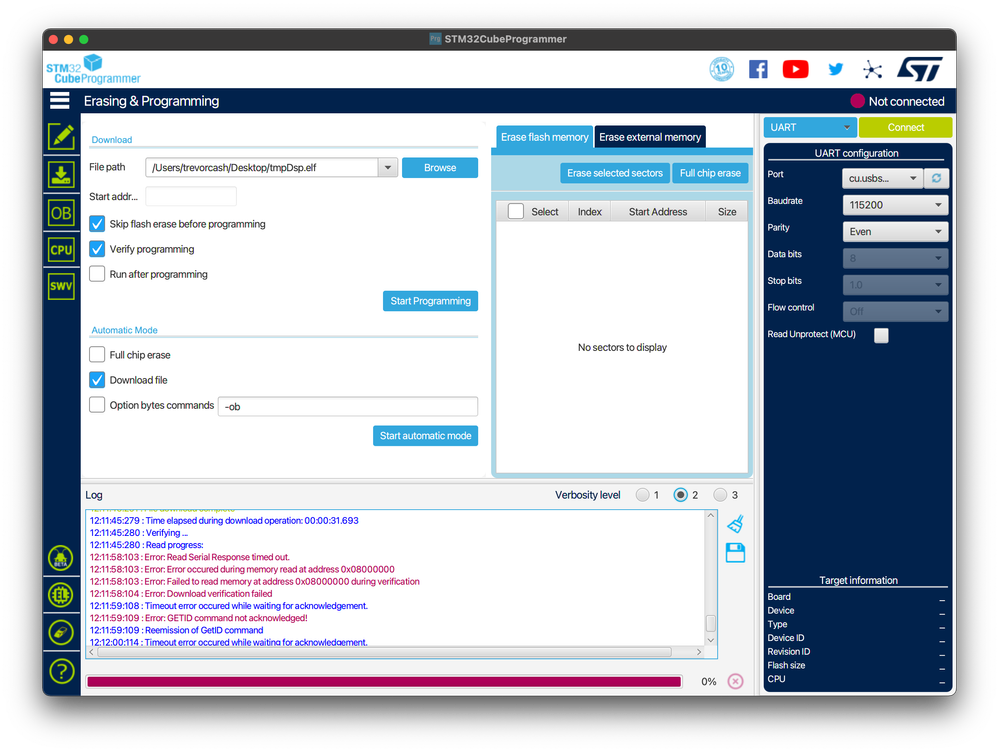Click Full chip erase button
The image size is (999, 752).
click(x=710, y=173)
